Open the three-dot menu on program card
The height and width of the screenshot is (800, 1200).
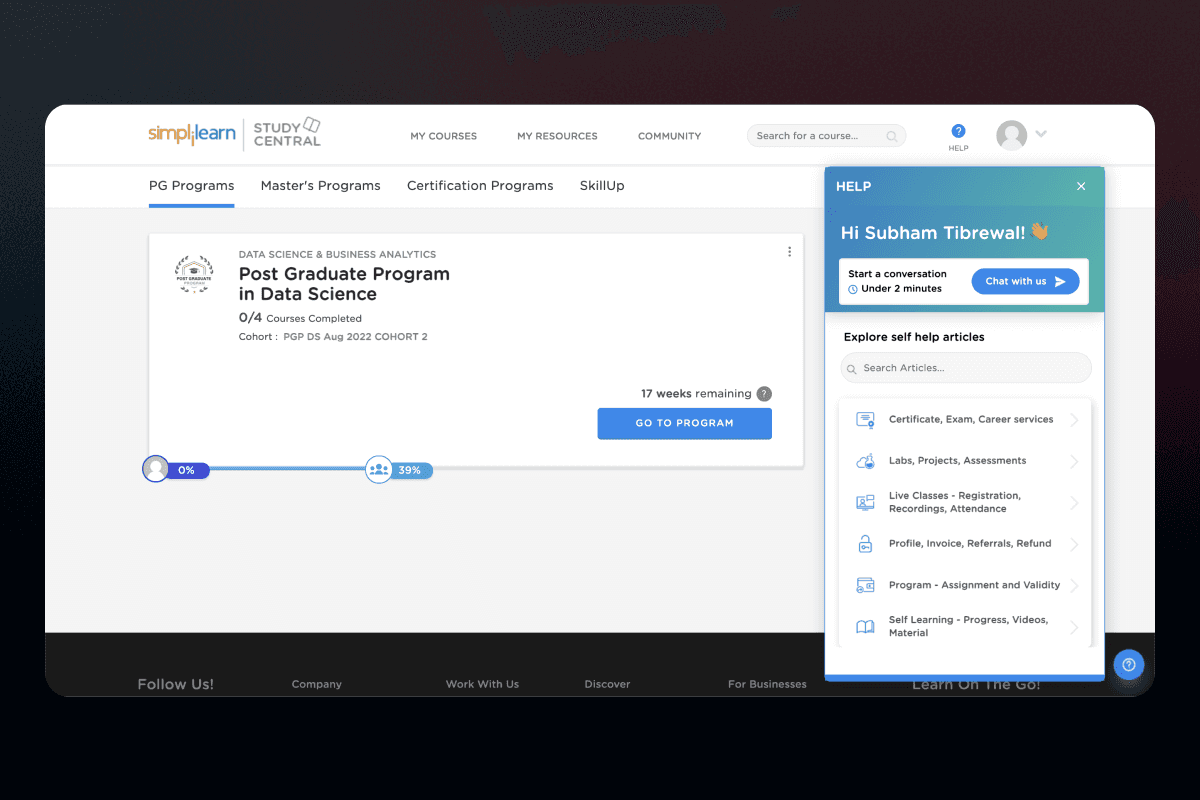point(789,252)
